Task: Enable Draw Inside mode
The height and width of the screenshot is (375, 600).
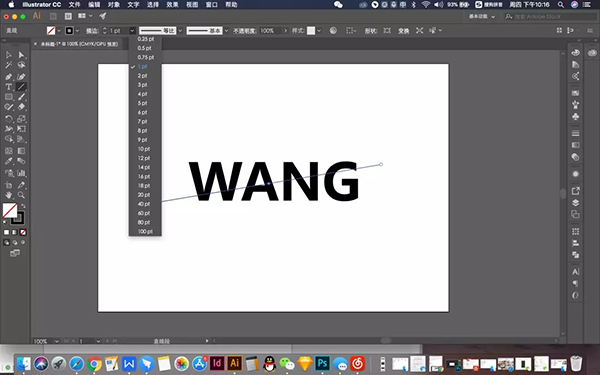Action: click(23, 242)
